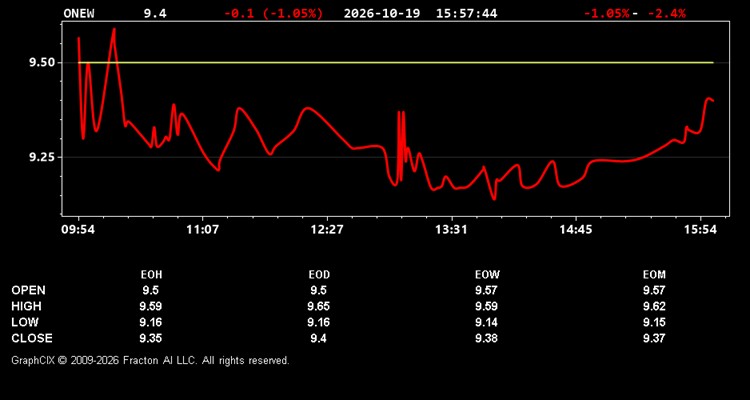
Task: Click the 09:54 time axis label
Action: click(78, 230)
